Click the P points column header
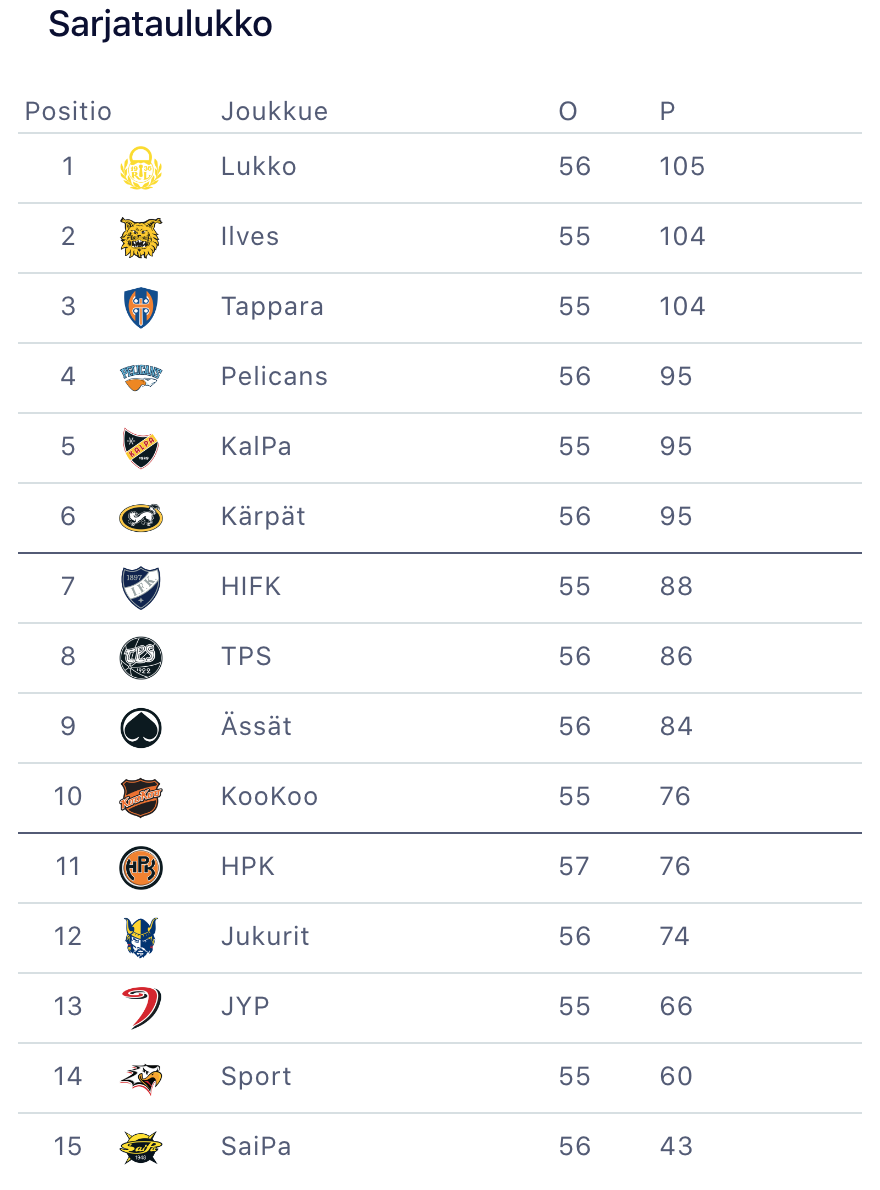The height and width of the screenshot is (1190, 880). [667, 111]
